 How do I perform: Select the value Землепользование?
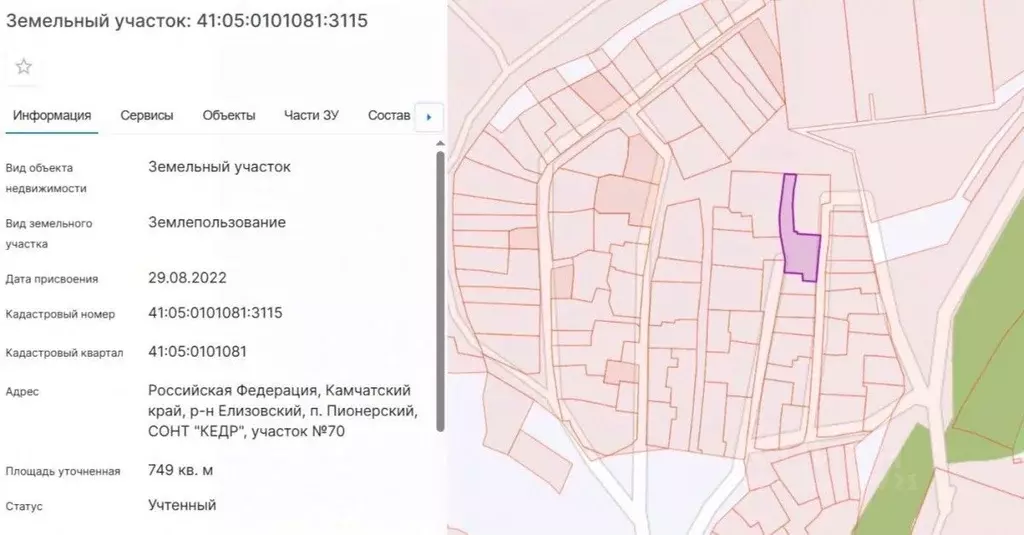pos(217,222)
